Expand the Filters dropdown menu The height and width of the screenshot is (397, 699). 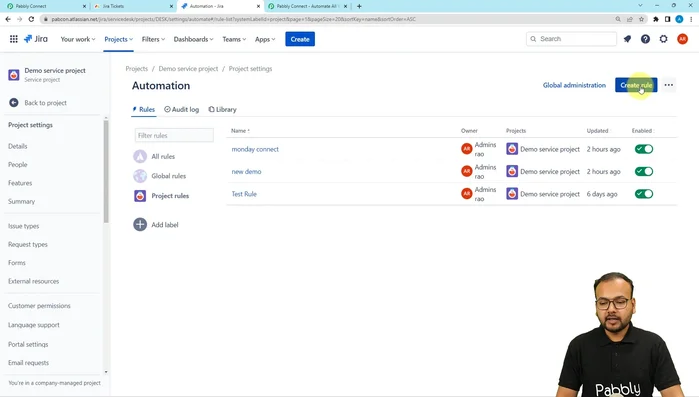point(153,39)
